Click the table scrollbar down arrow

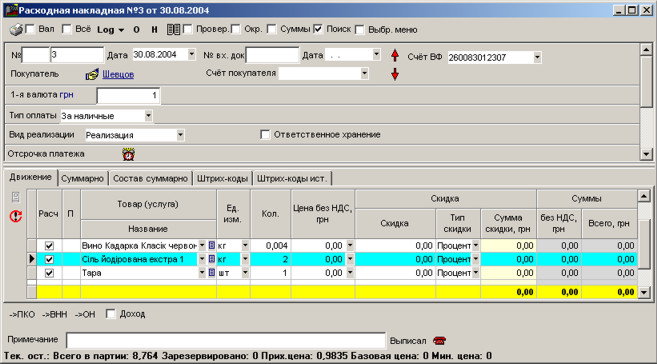tap(644, 292)
